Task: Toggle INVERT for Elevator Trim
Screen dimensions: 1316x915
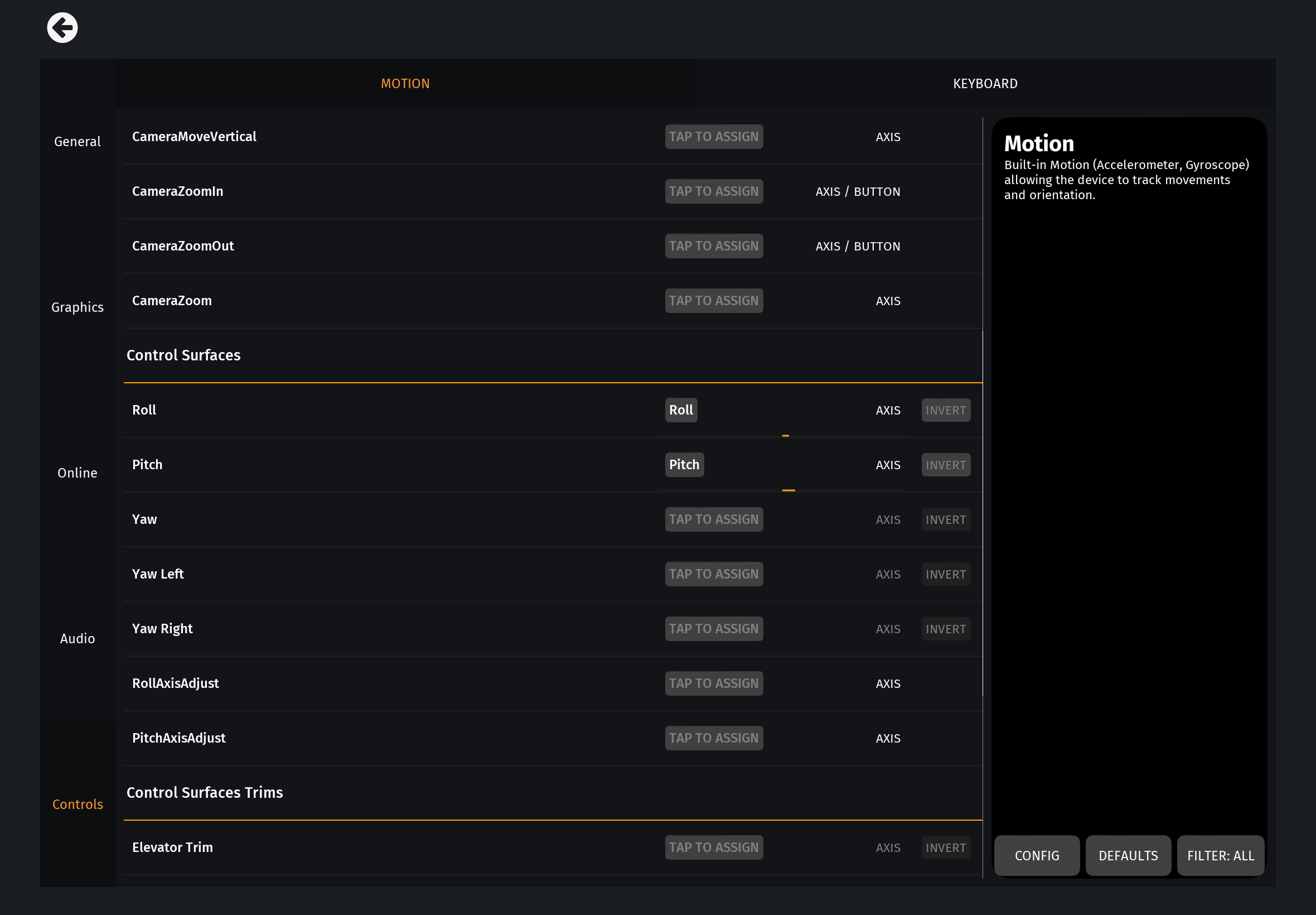Action: pos(945,847)
